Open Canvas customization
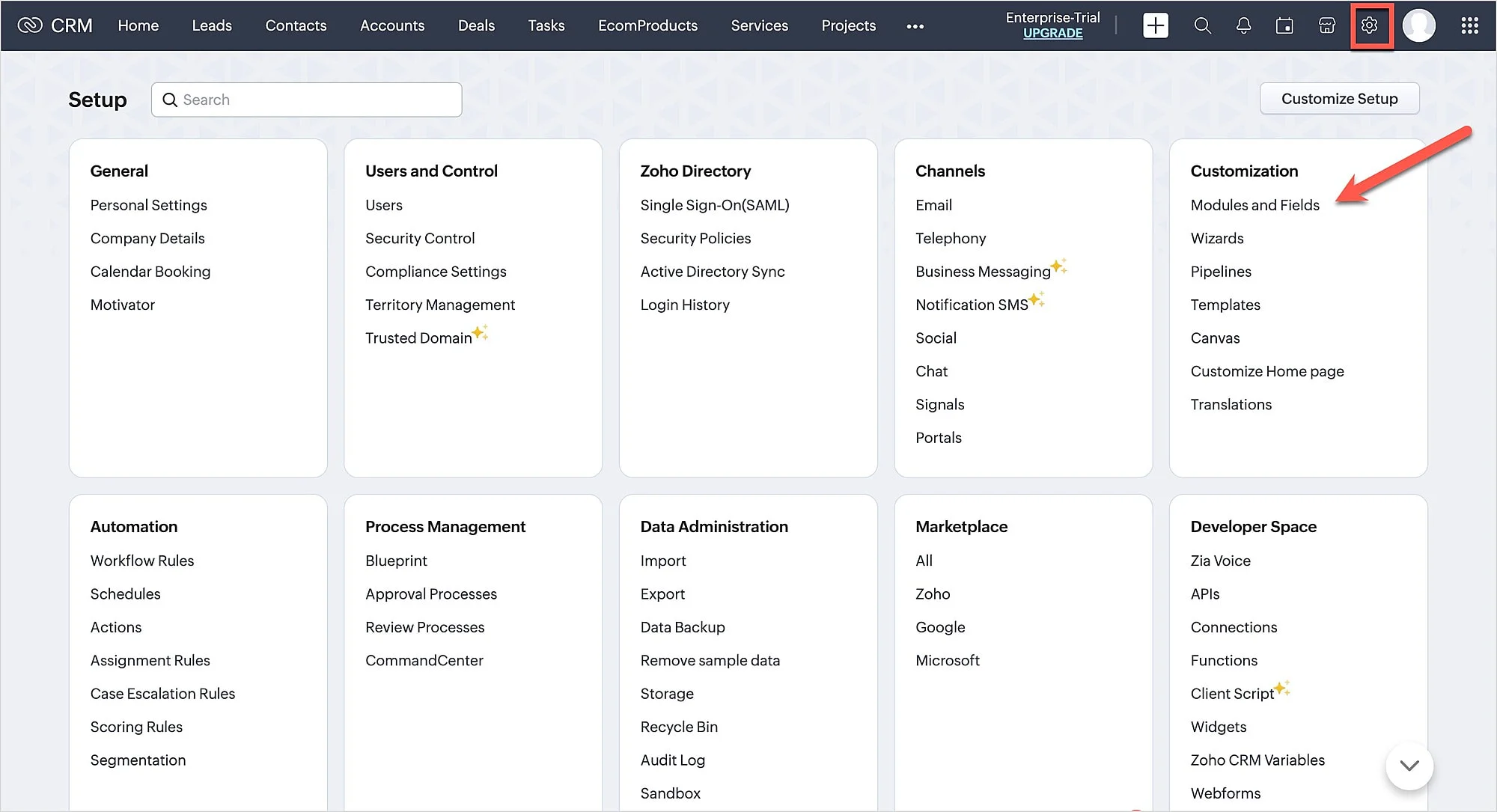The image size is (1497, 812). pyautogui.click(x=1215, y=338)
